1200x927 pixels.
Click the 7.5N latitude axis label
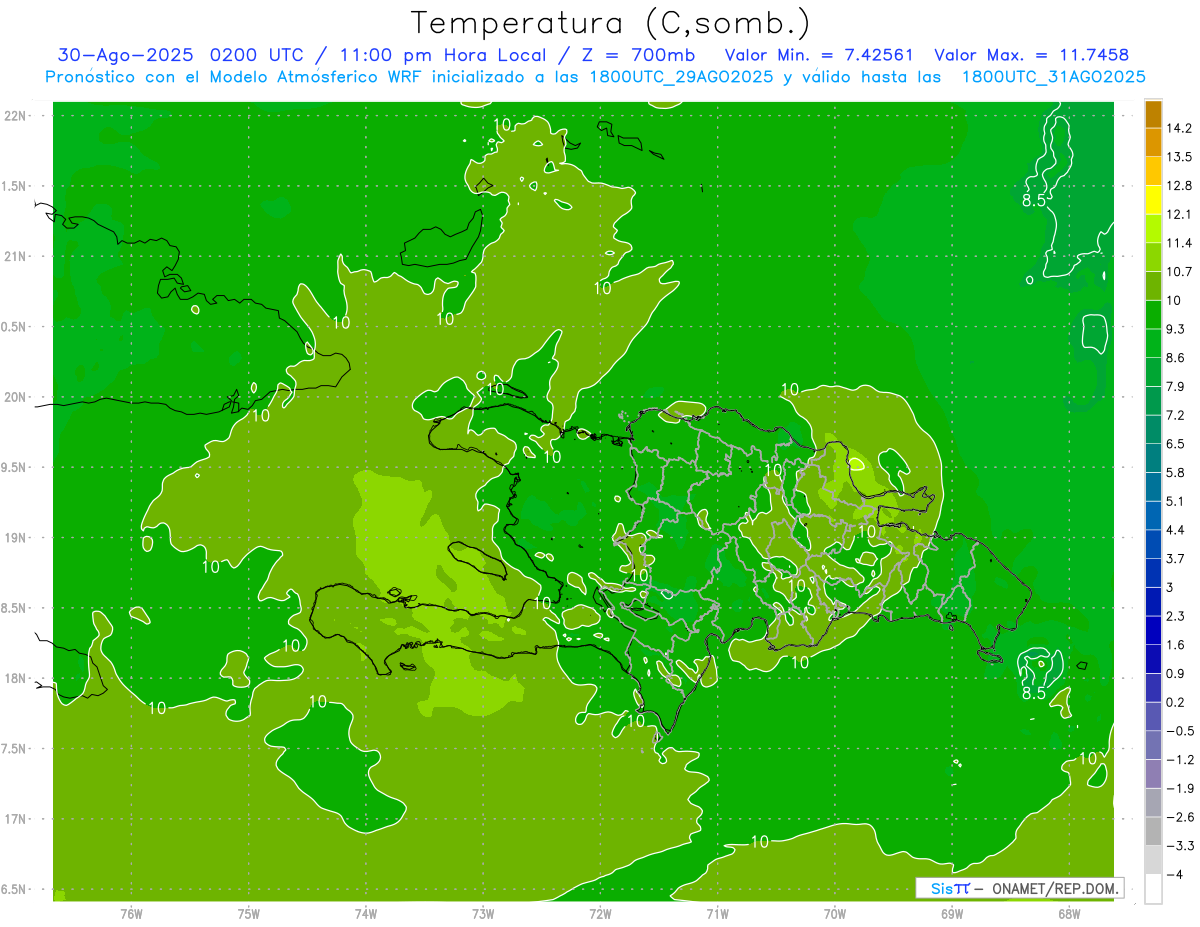point(14,749)
